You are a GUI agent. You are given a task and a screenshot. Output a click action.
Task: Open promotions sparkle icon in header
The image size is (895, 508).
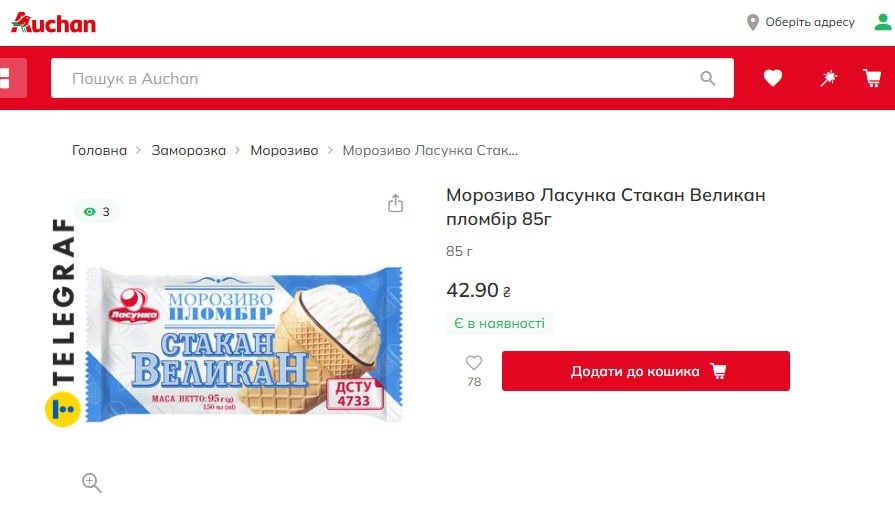click(828, 78)
